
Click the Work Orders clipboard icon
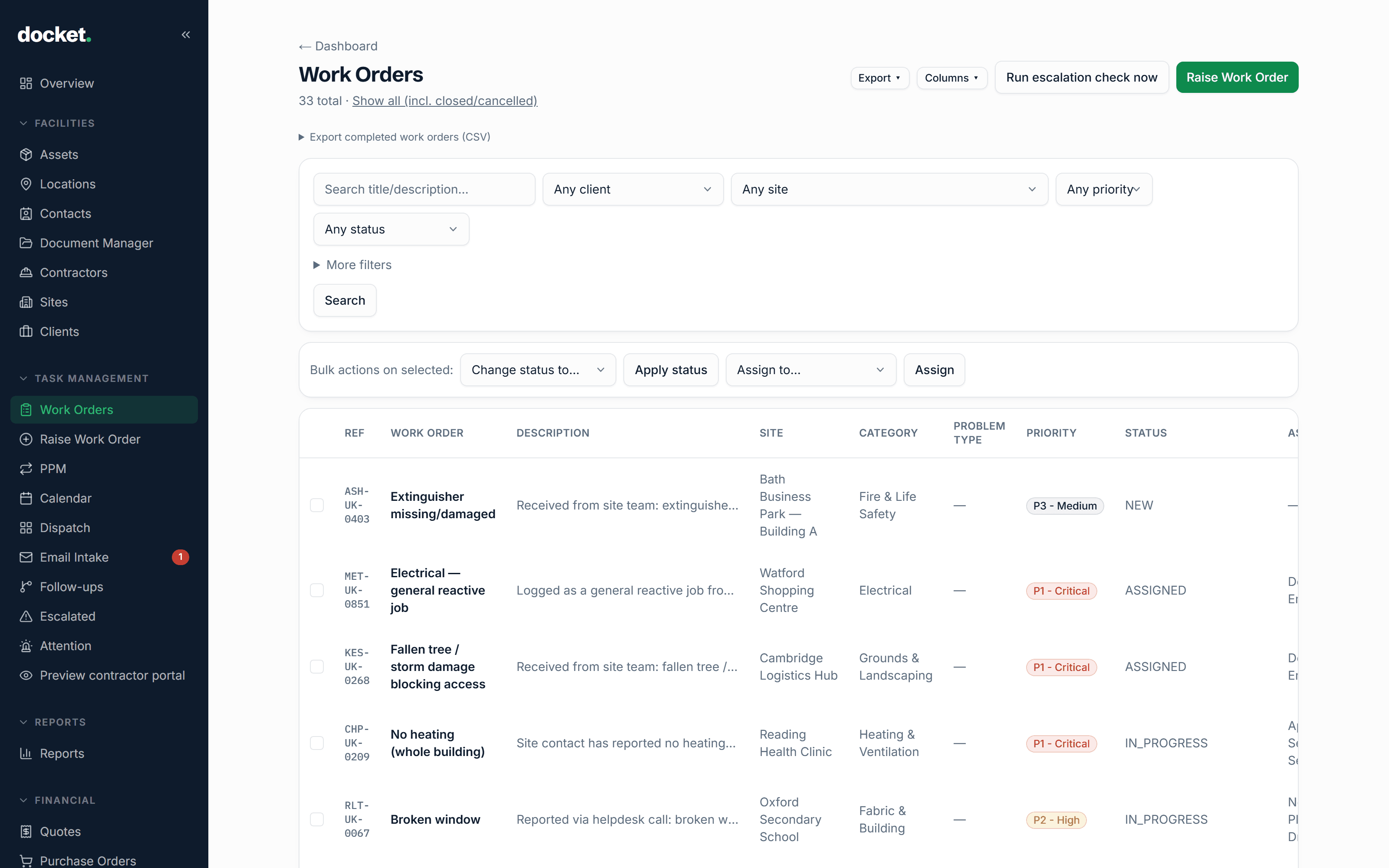pos(26,410)
